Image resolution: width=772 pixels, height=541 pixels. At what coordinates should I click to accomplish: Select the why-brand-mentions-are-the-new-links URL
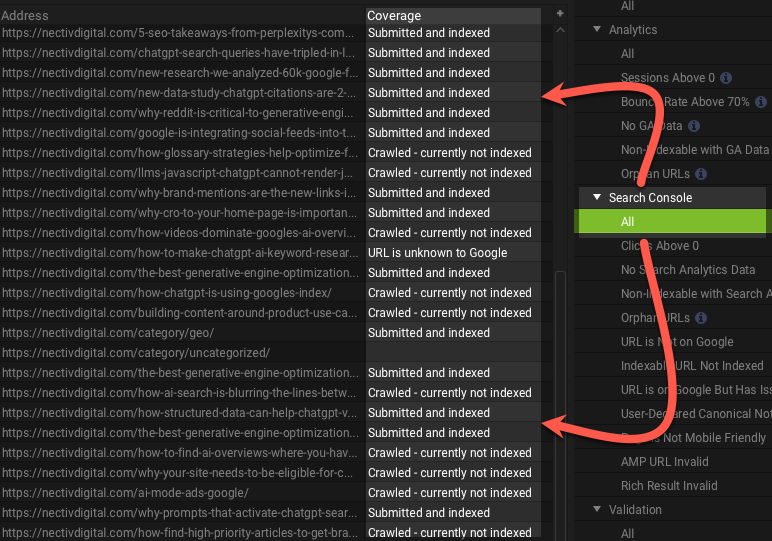[x=179, y=193]
